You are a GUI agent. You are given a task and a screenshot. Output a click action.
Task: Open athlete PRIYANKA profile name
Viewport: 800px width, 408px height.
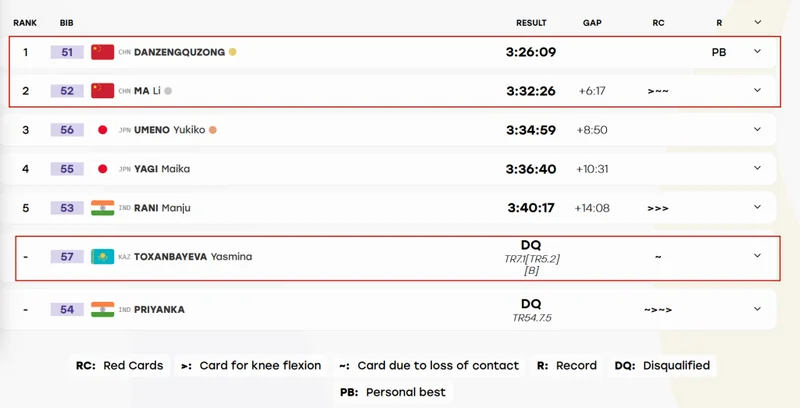coord(159,310)
